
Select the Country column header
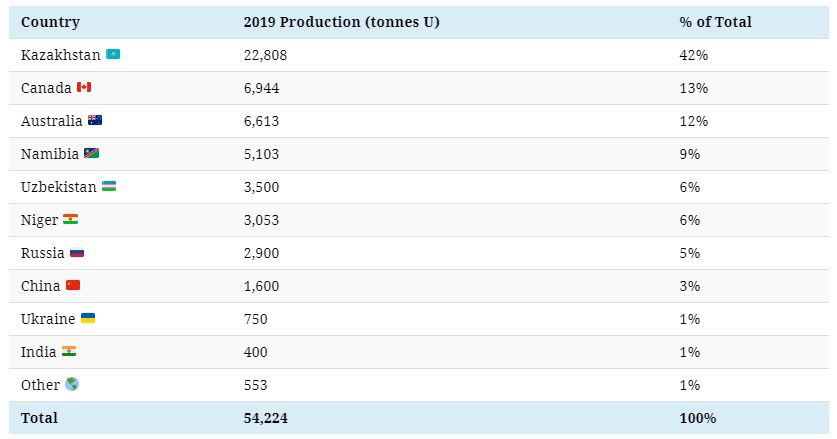[50, 22]
